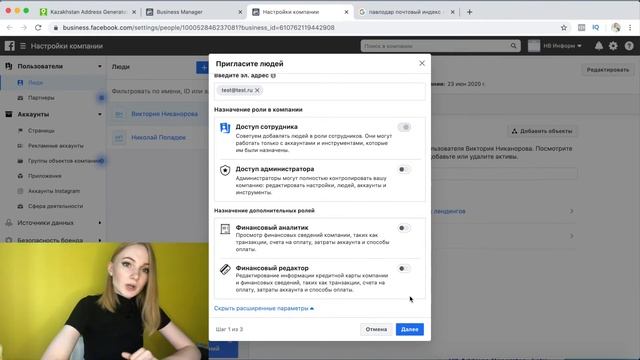
Task: Click the IQ extension icon
Action: (x=596, y=28)
